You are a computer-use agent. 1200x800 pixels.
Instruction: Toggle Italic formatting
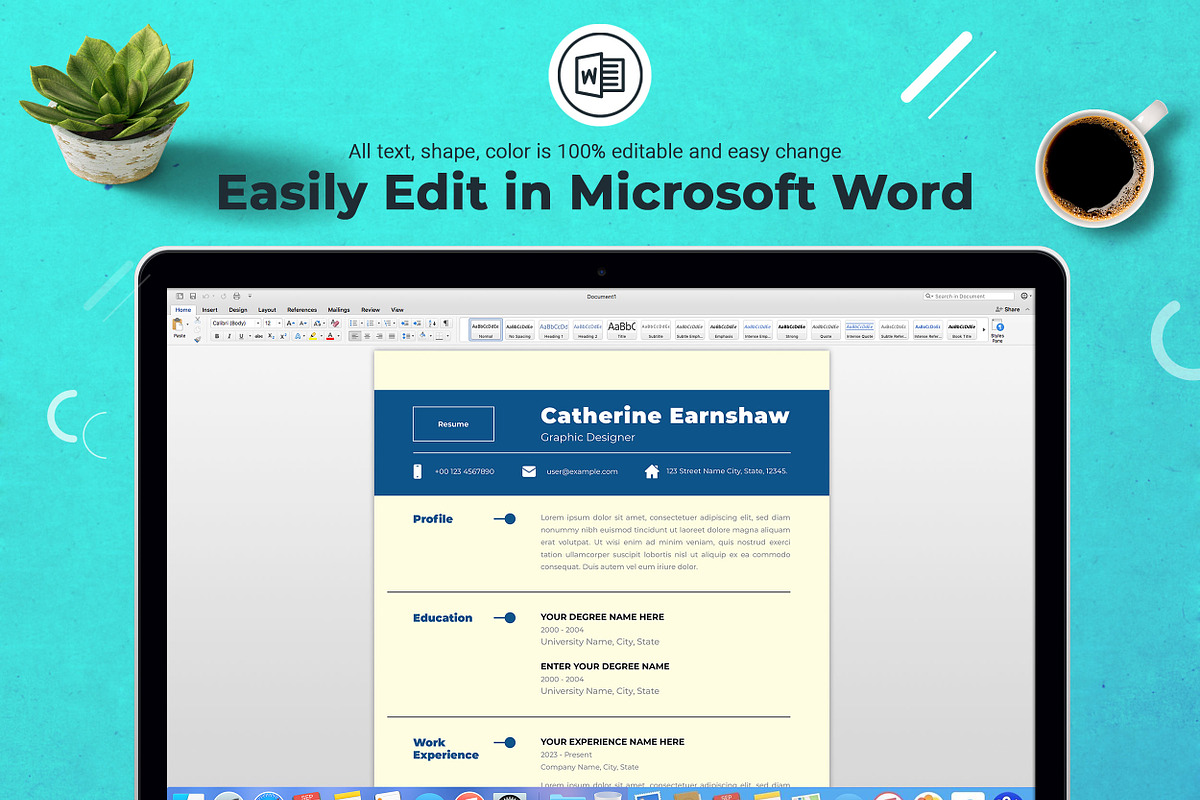229,336
